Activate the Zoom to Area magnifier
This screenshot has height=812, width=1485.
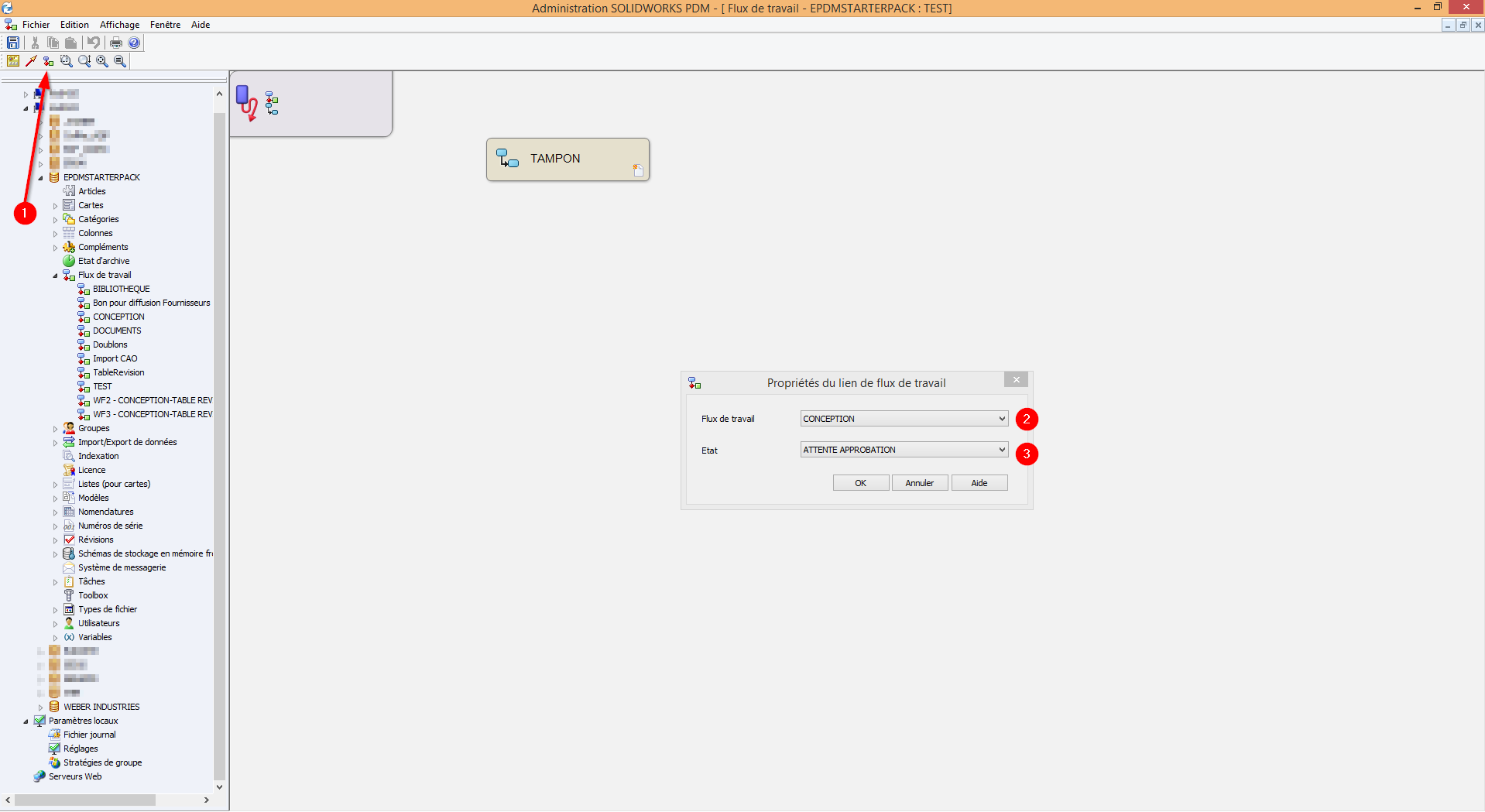point(66,60)
